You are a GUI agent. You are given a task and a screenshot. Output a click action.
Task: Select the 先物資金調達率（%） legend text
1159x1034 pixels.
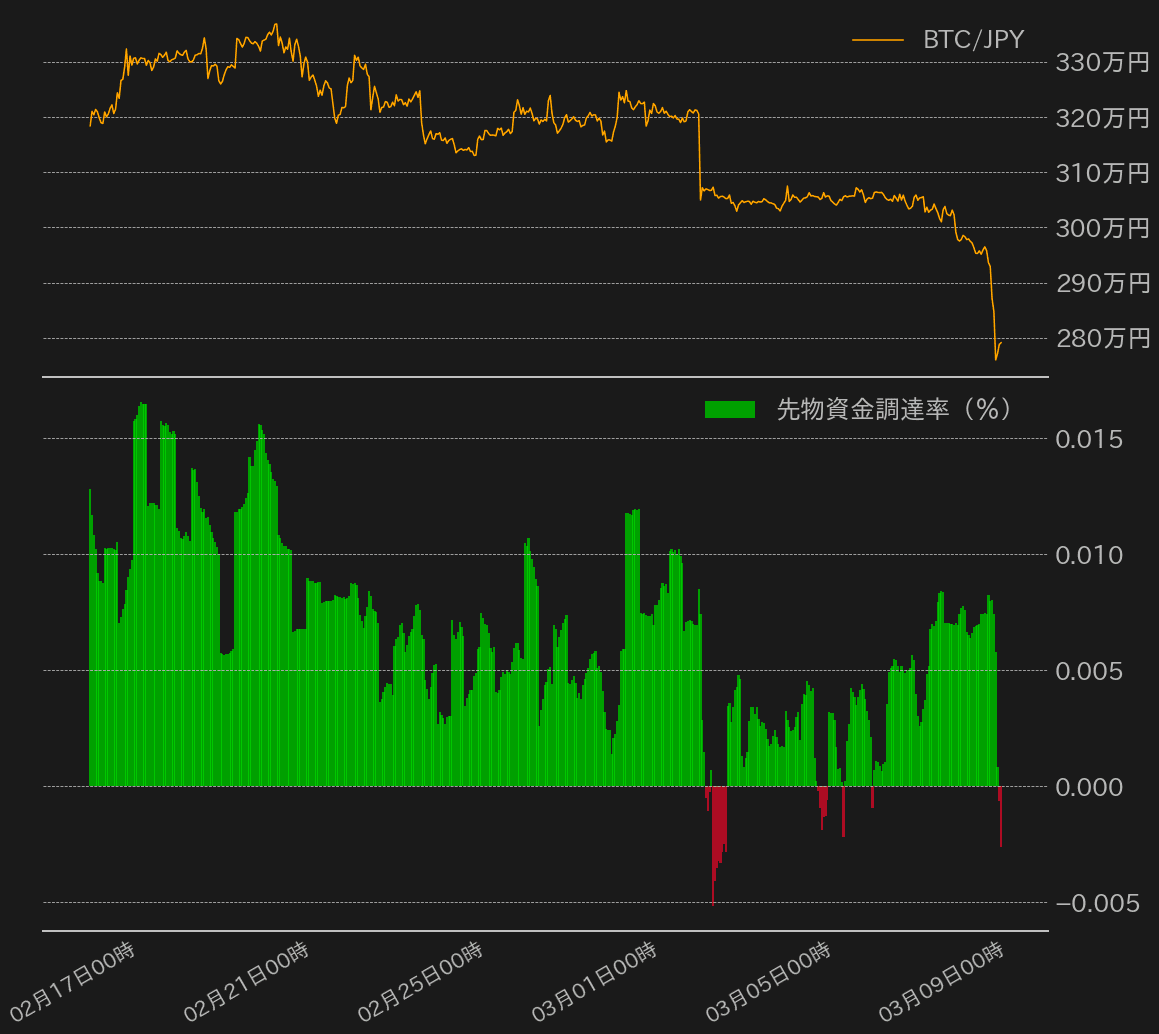point(893,409)
